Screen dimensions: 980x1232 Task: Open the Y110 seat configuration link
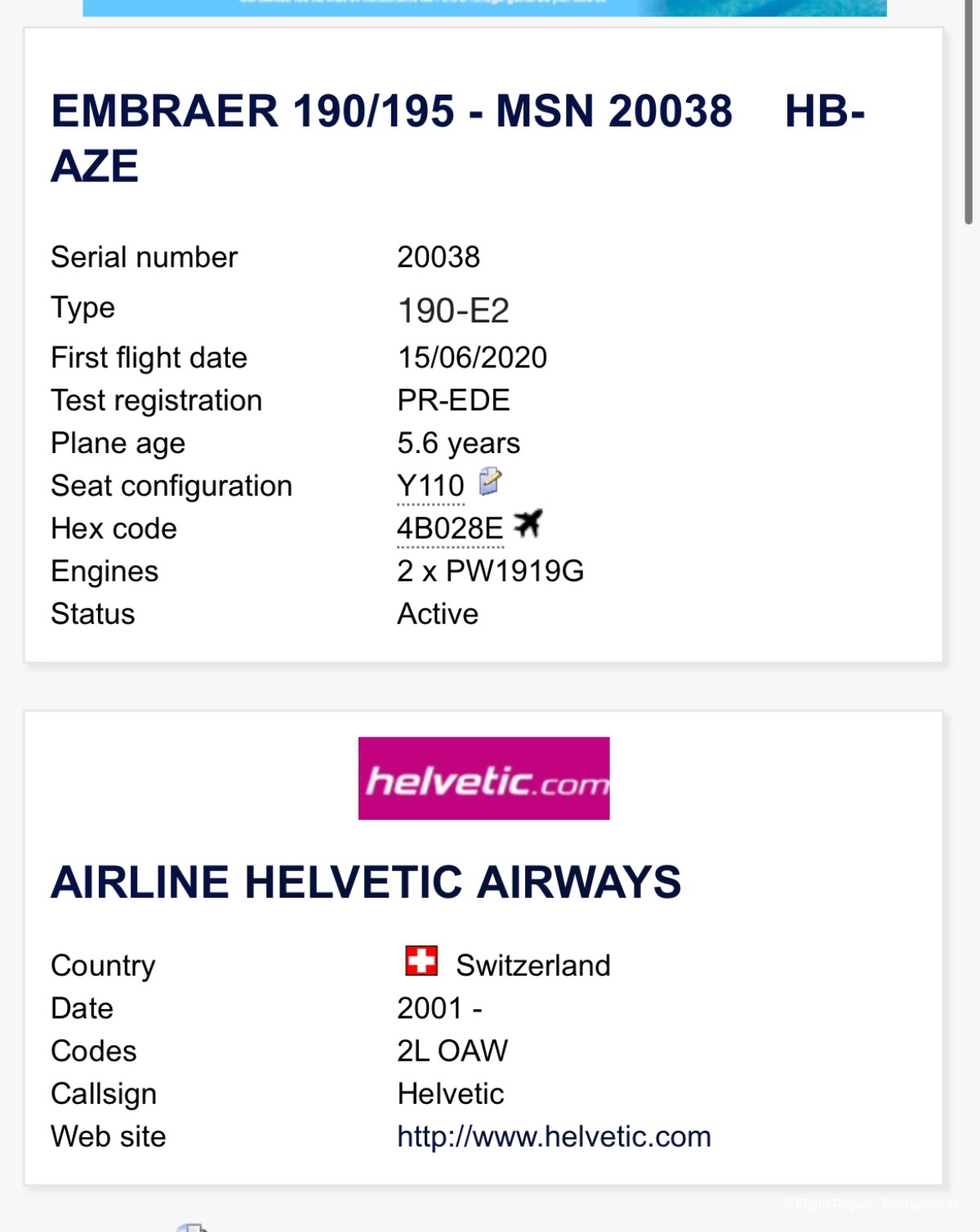coord(430,487)
